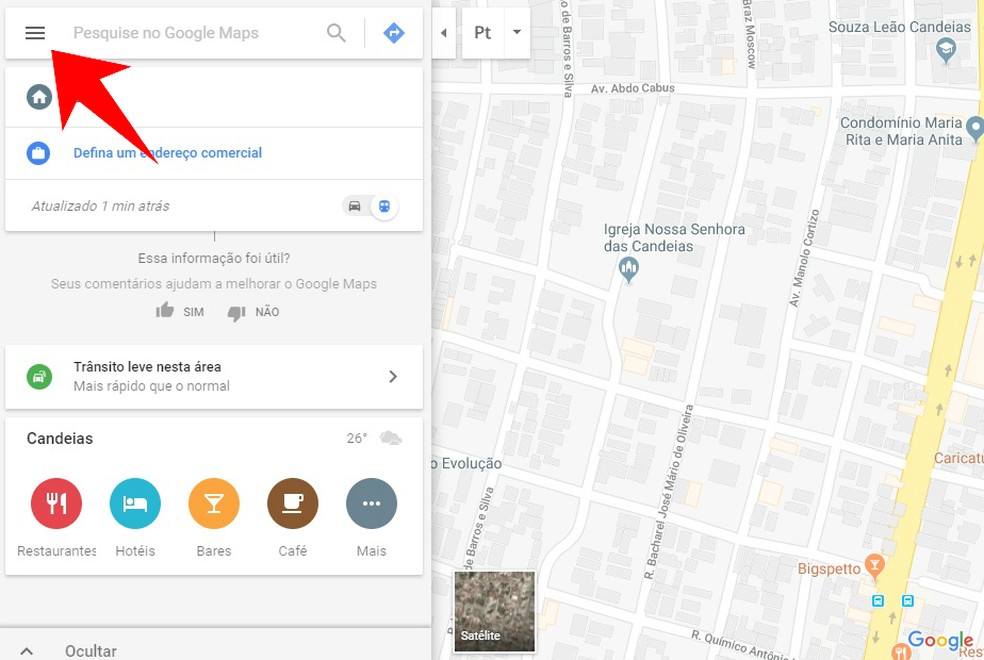Switch commute mode to car
The width and height of the screenshot is (984, 660).
[355, 206]
